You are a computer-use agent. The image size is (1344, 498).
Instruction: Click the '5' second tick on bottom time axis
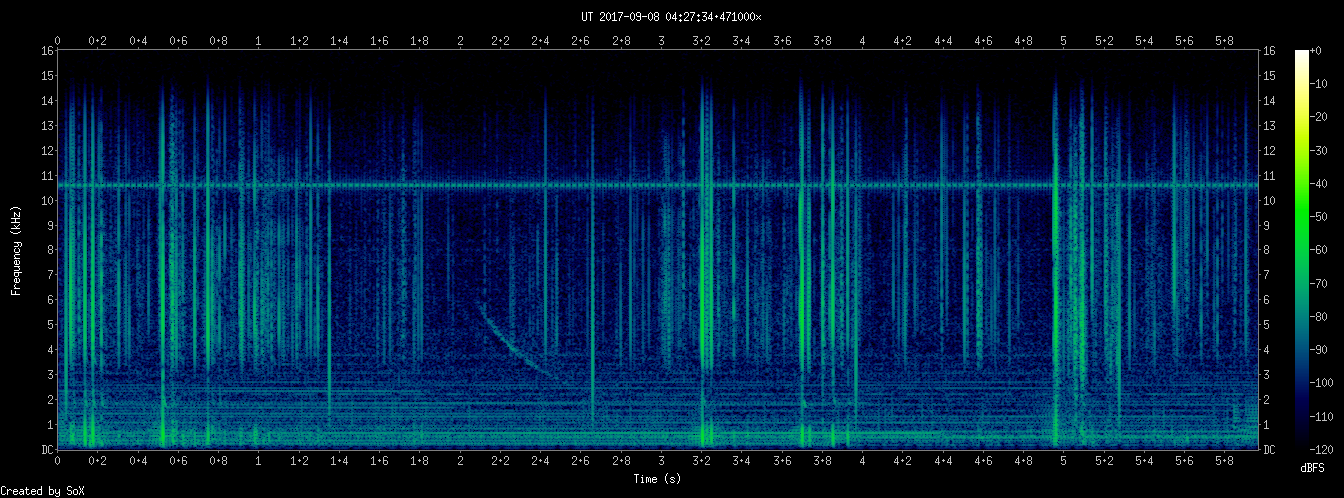coord(1063,461)
